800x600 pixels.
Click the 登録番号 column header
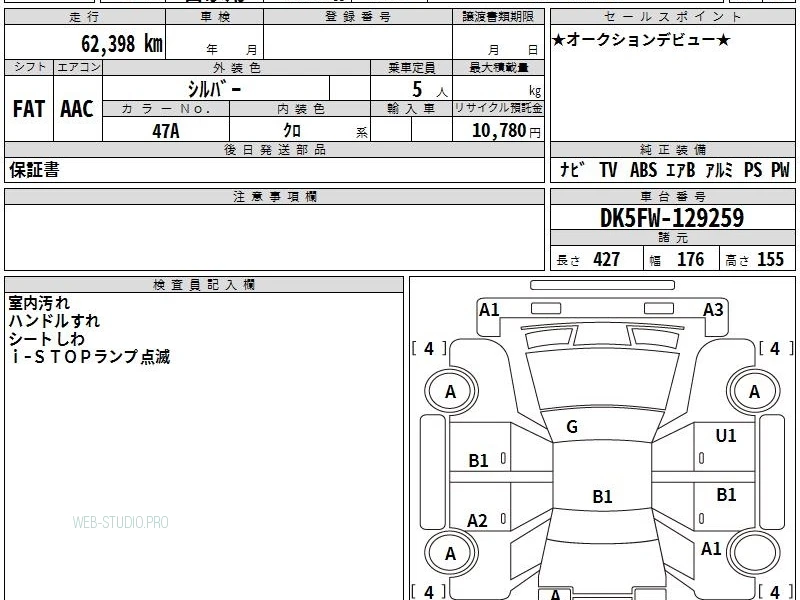click(358, 17)
